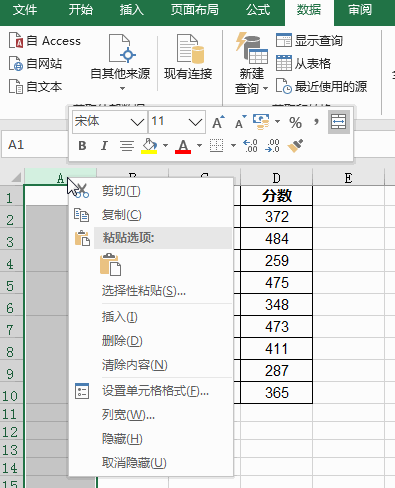
Task: Center align text in mini toolbar
Action: click(x=127, y=146)
